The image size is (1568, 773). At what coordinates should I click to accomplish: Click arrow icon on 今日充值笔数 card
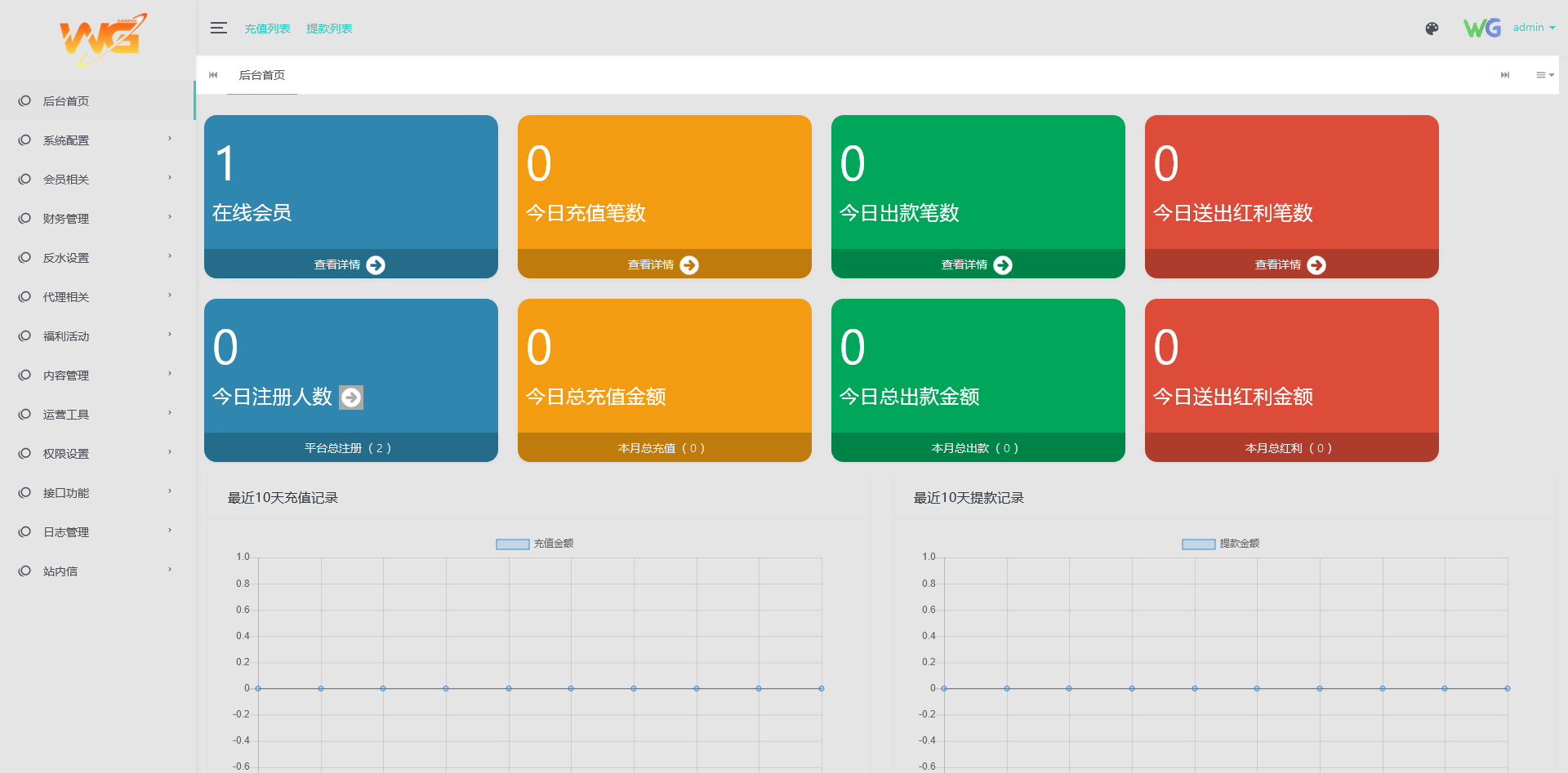pos(689,265)
